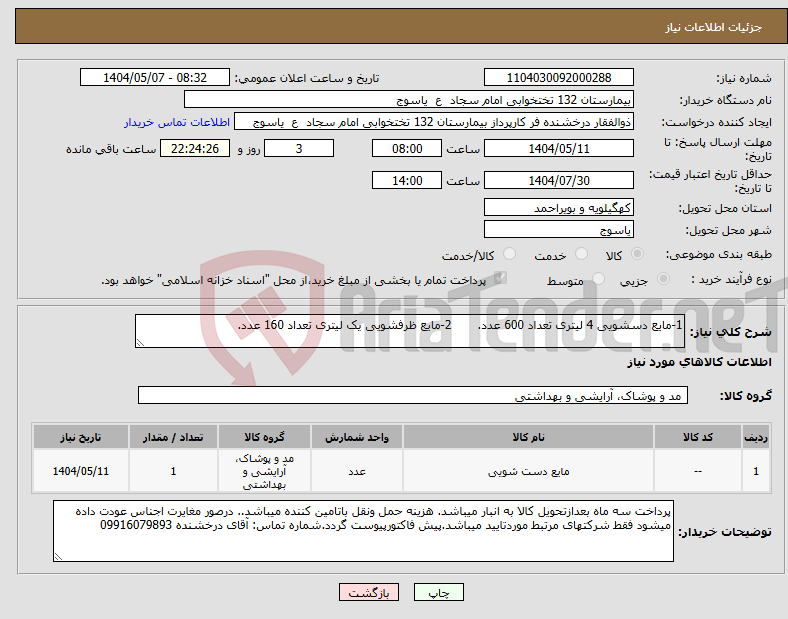Click the announcement date field 1404/05/07 - 08:32

(x=155, y=77)
